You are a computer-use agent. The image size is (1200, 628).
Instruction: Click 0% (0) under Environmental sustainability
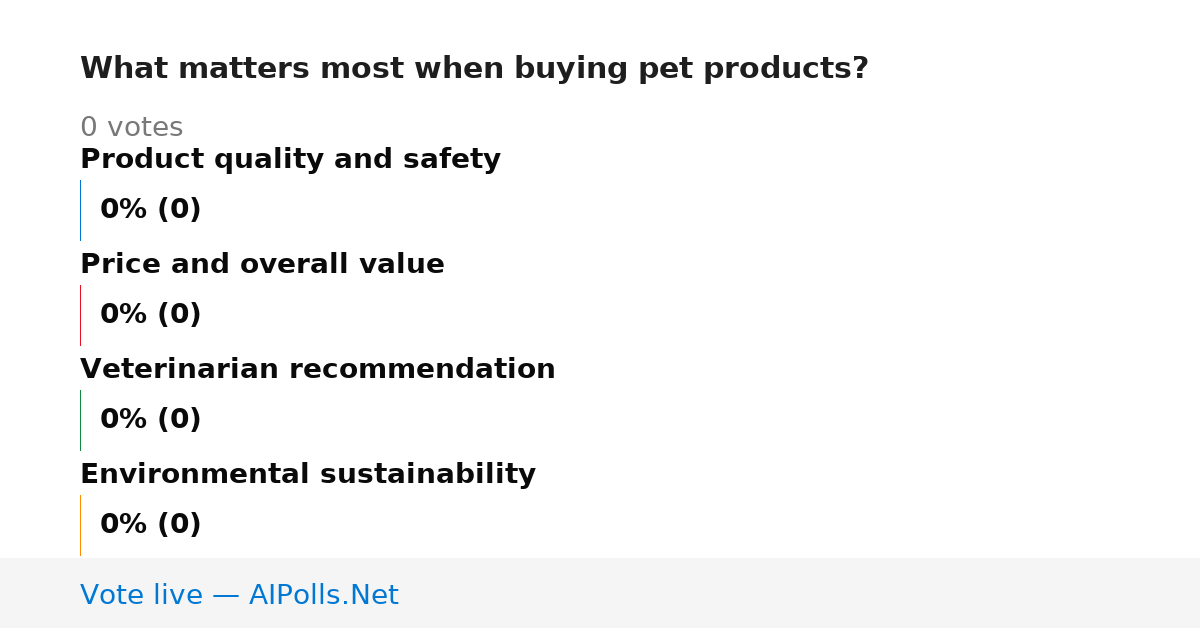[150, 525]
